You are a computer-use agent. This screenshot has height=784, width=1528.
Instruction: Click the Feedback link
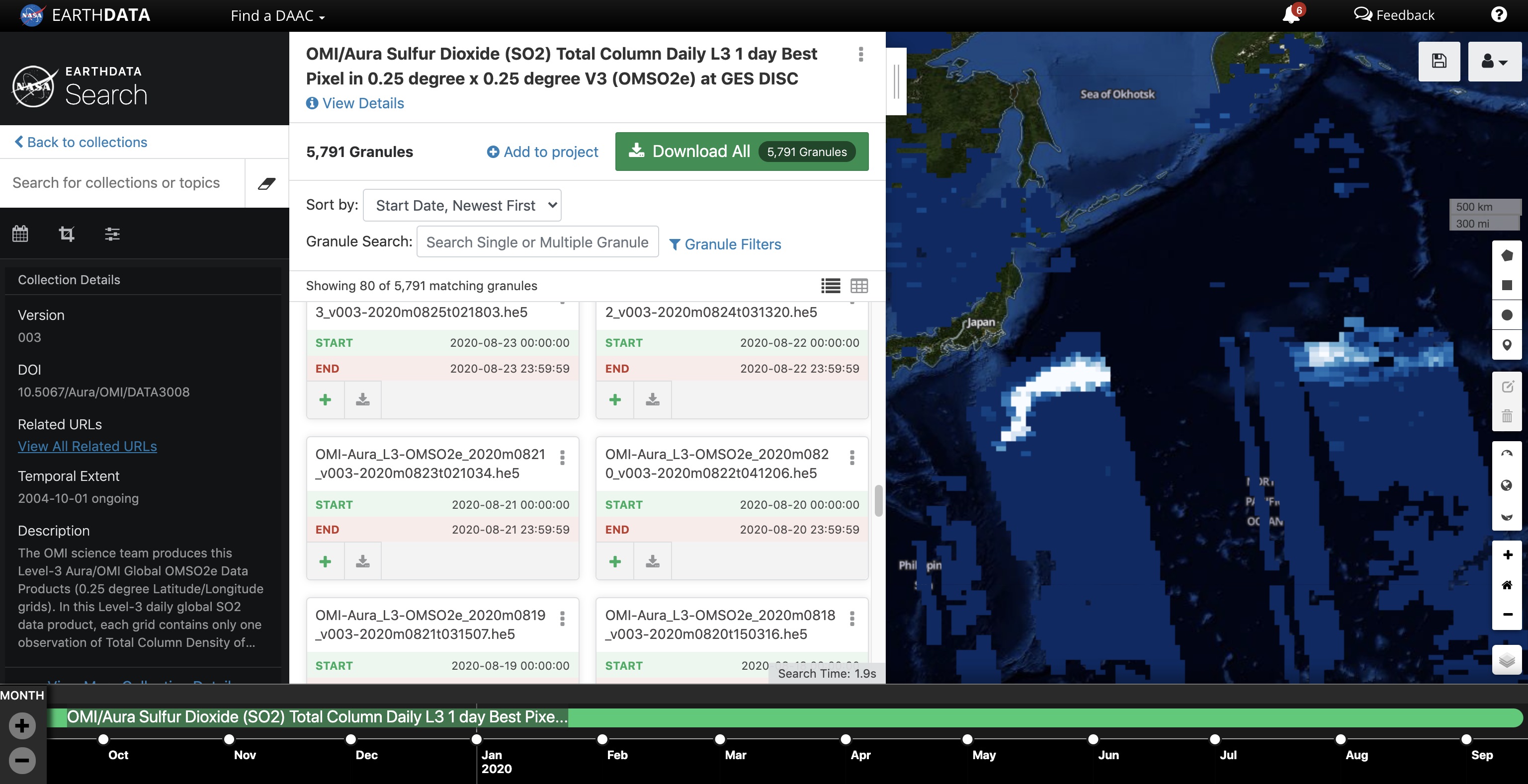point(1394,15)
